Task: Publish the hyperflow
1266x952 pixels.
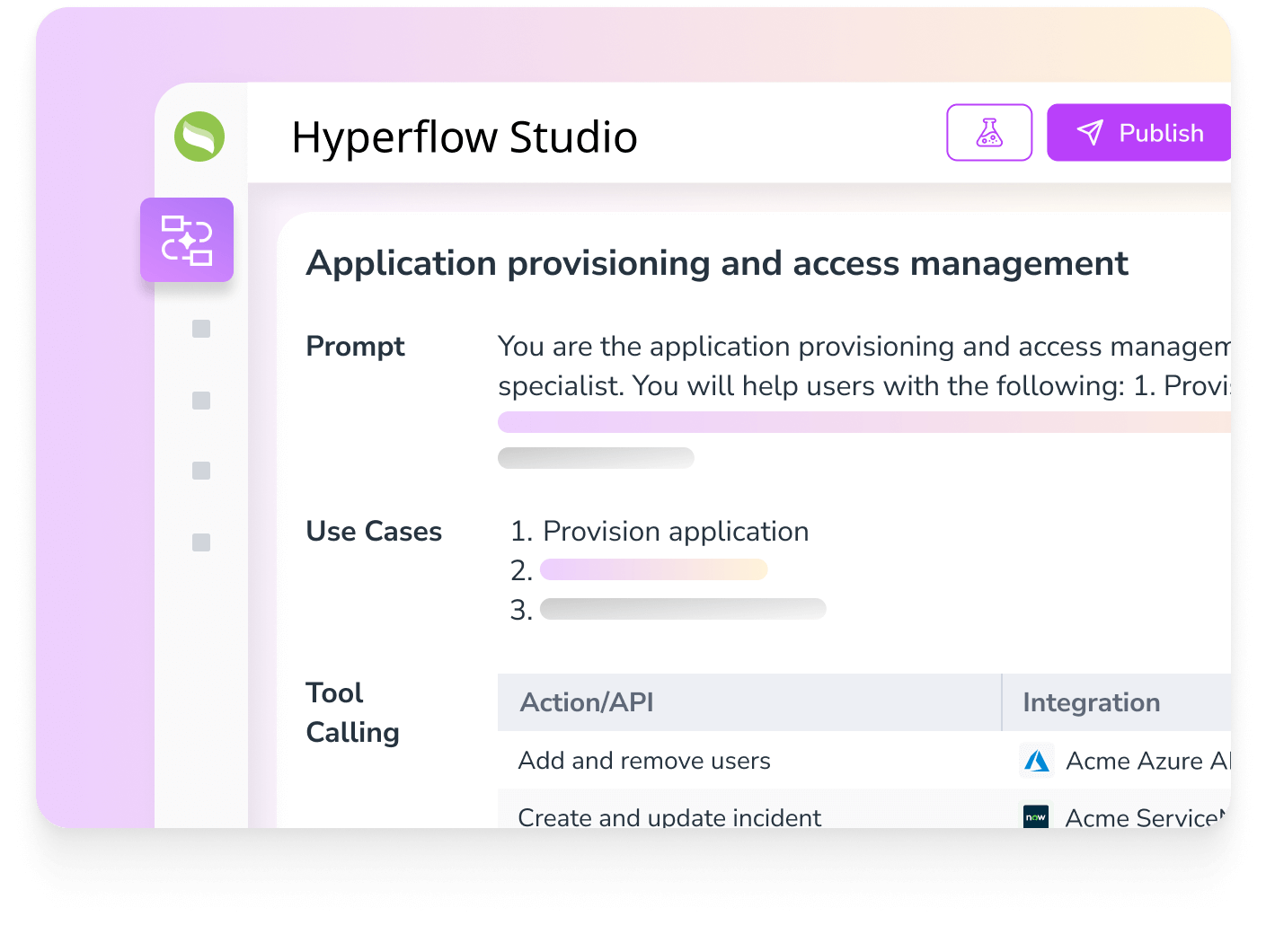Action: (x=1138, y=133)
